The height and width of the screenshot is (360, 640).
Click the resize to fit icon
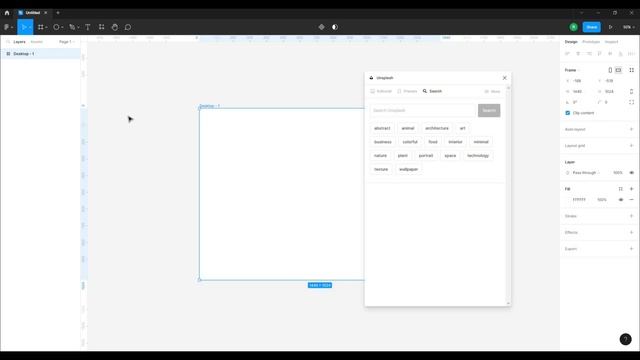[x=631, y=70]
